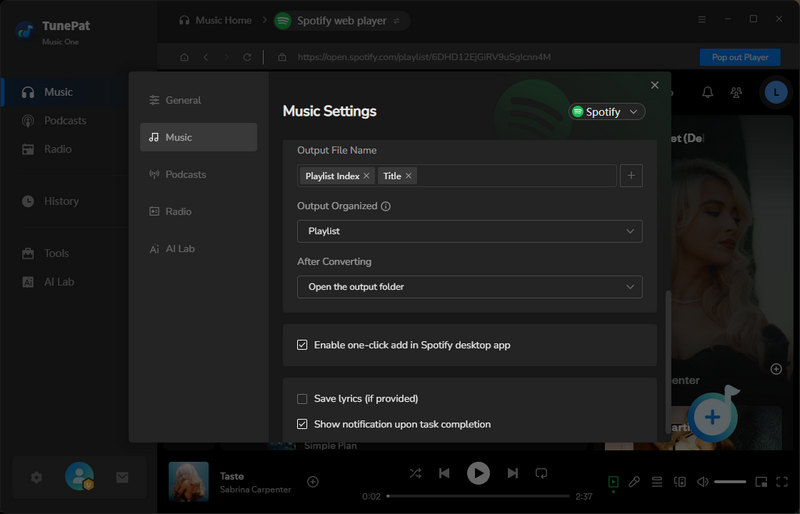
Task: Select Music settings tab
Action: (198, 137)
